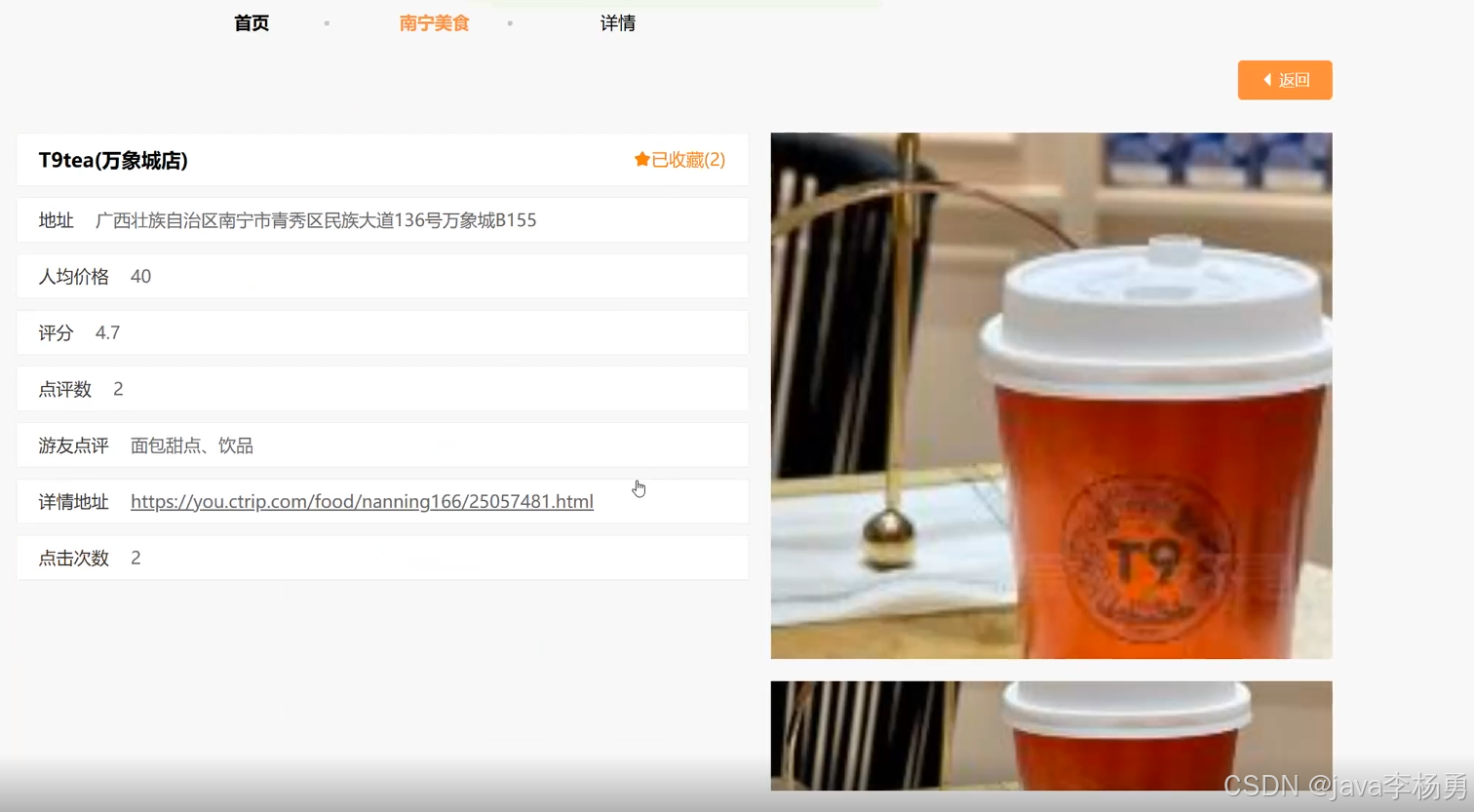Open the ctrip food detail hyperlink
The width and height of the screenshot is (1474, 812).
[x=362, y=501]
